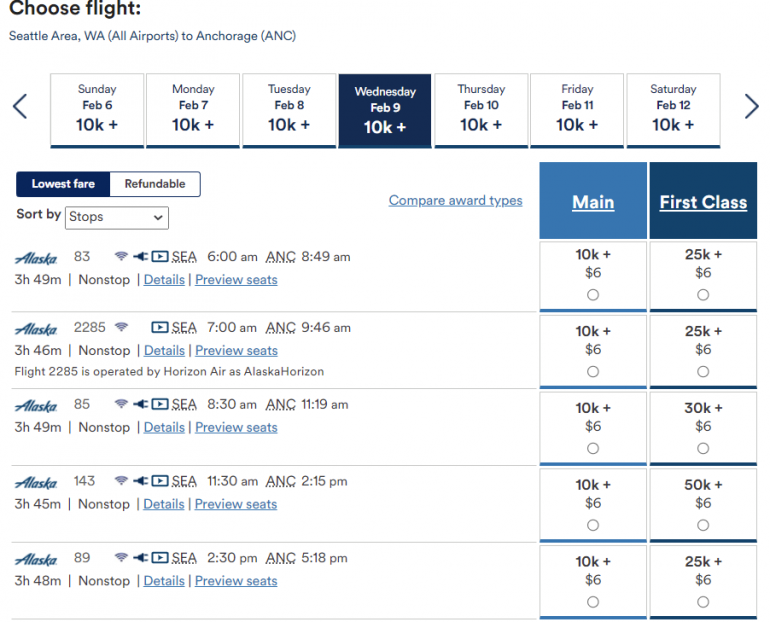Choose the Thursday Feb 10 date tab

[481, 110]
